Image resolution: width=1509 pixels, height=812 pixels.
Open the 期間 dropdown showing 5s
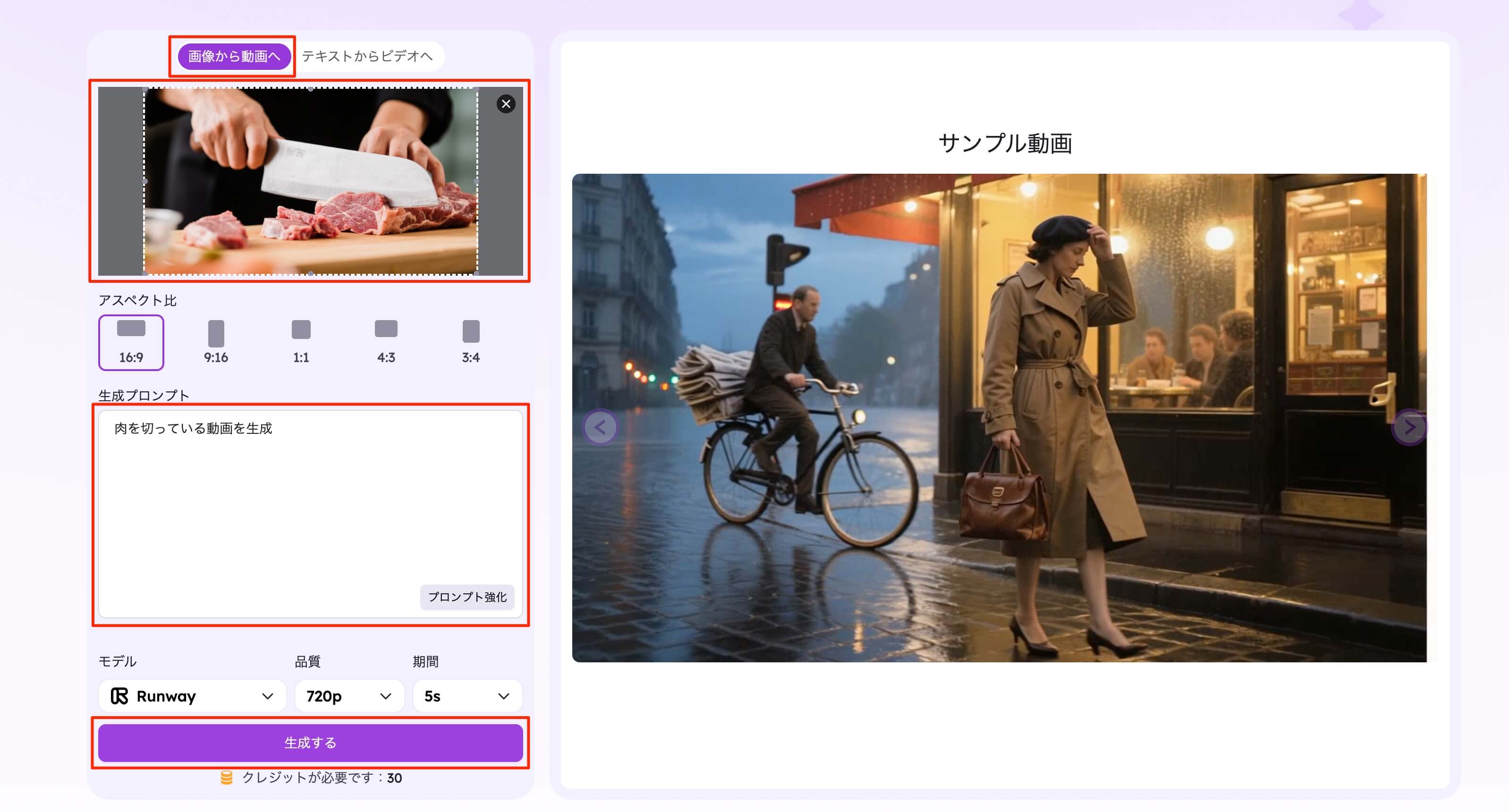coord(467,696)
